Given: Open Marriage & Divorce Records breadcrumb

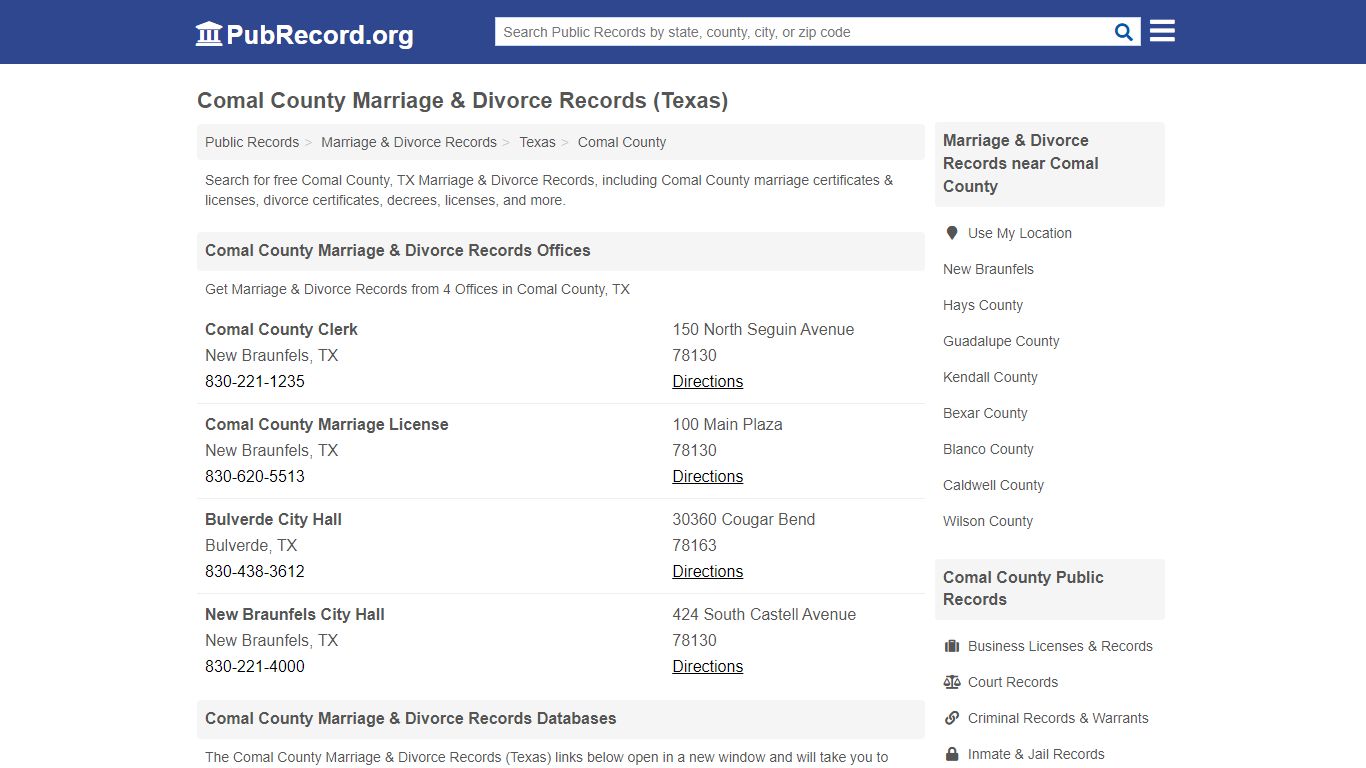Looking at the screenshot, I should point(409,142).
